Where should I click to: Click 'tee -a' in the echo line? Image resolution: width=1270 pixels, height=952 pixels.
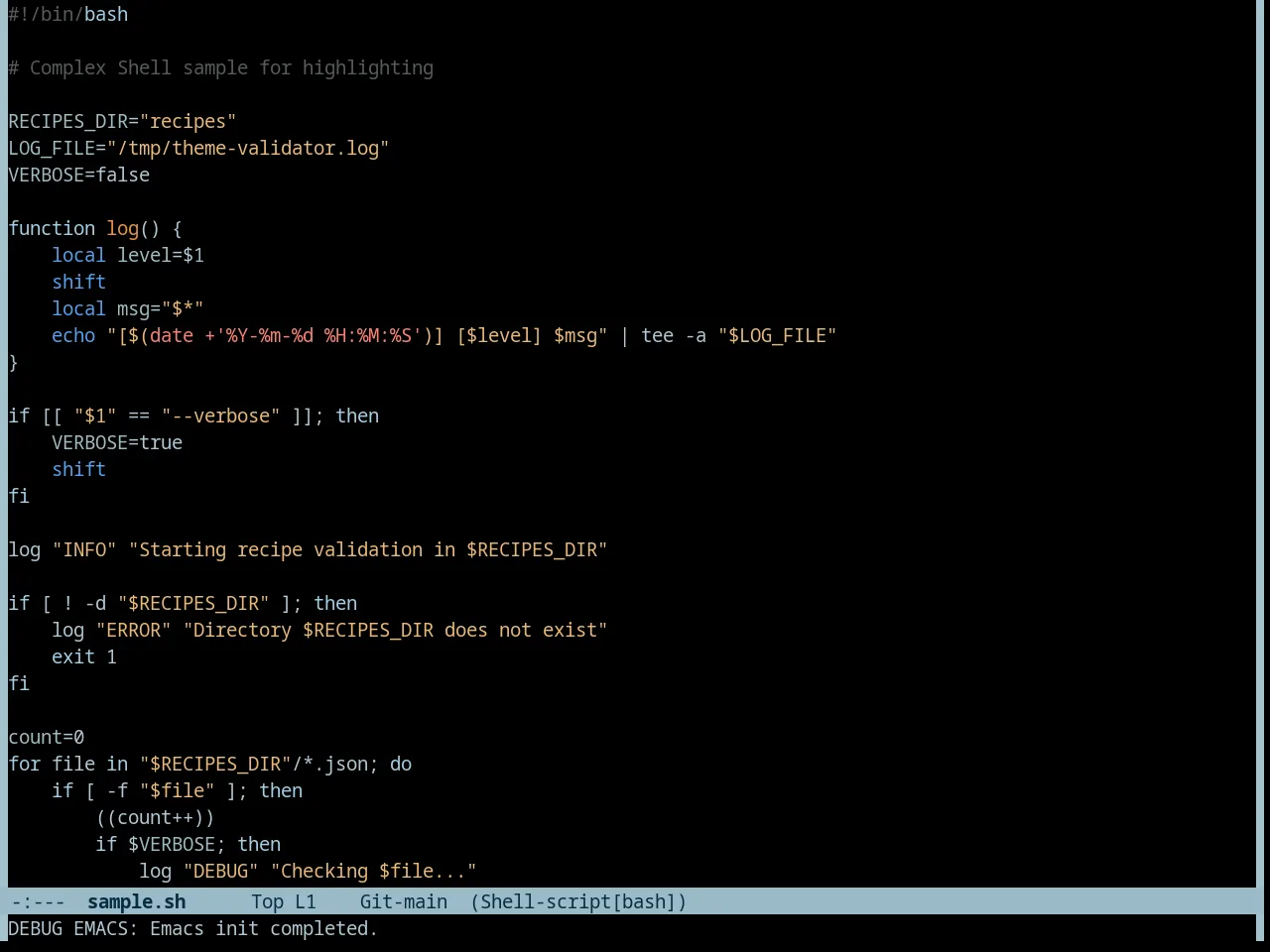(674, 335)
